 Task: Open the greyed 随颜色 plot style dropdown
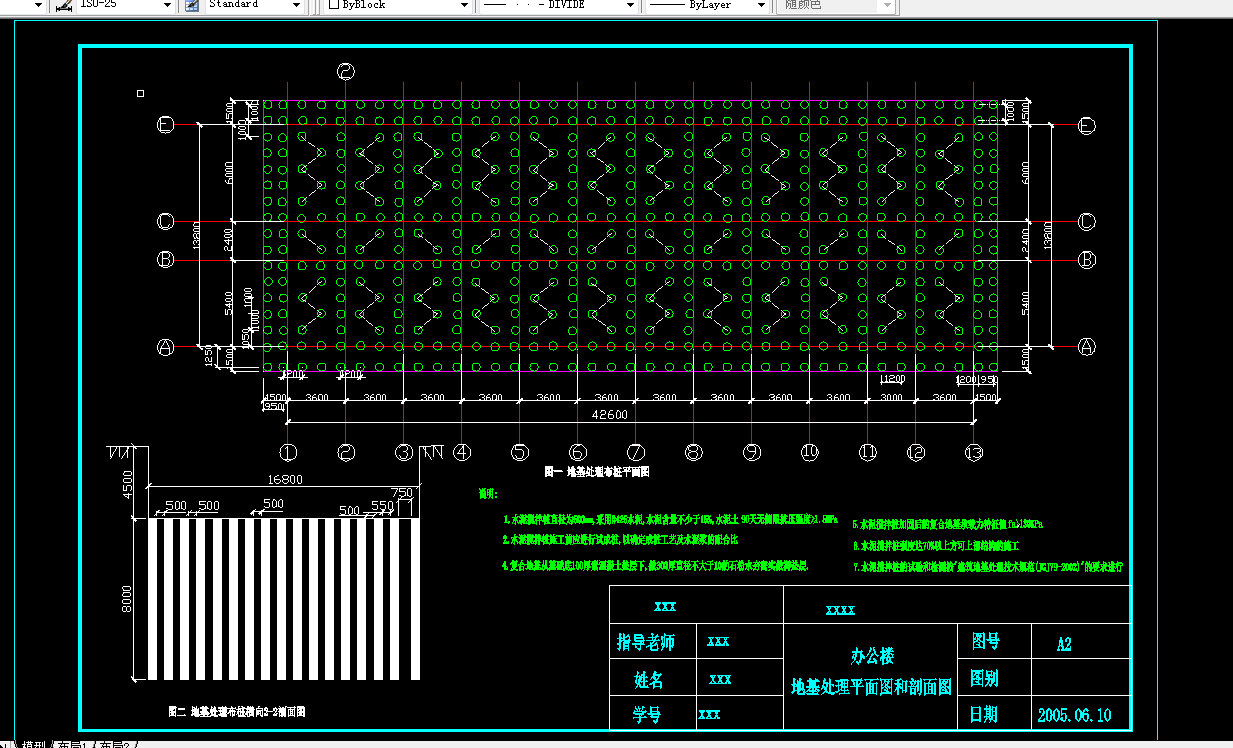[x=887, y=5]
